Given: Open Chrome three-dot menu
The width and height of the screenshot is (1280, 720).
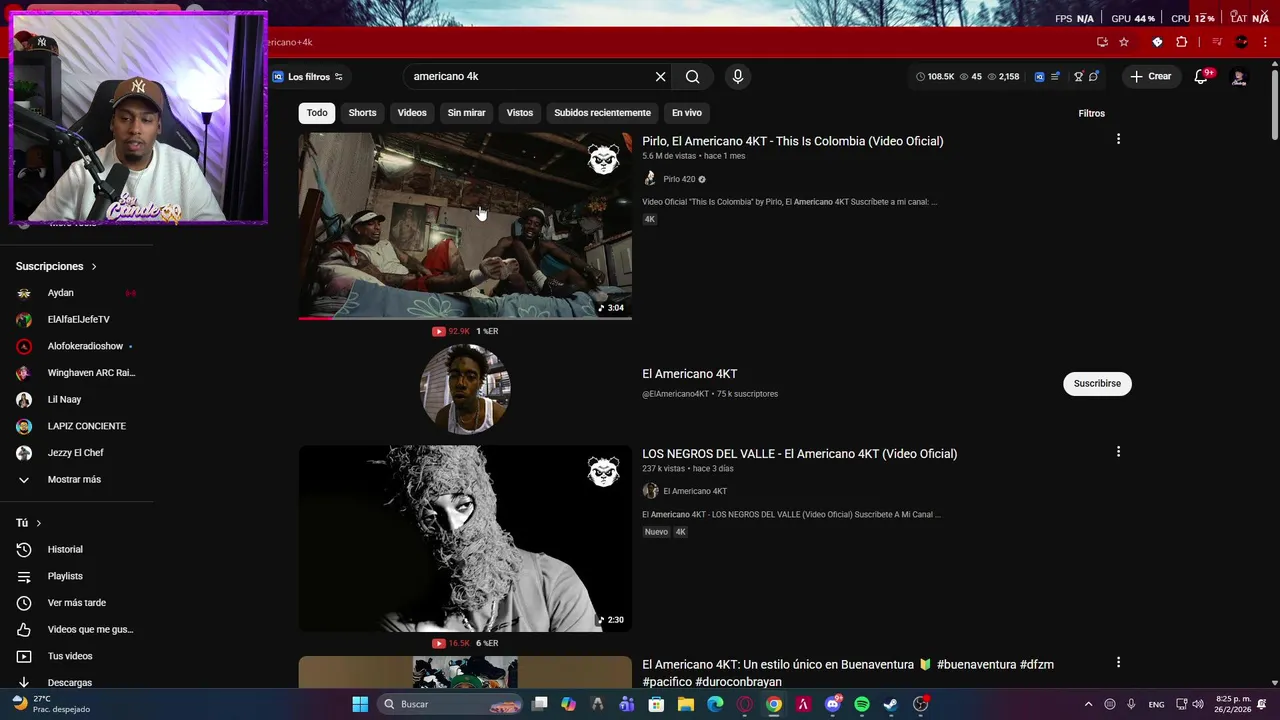Looking at the screenshot, I should coord(1265,42).
